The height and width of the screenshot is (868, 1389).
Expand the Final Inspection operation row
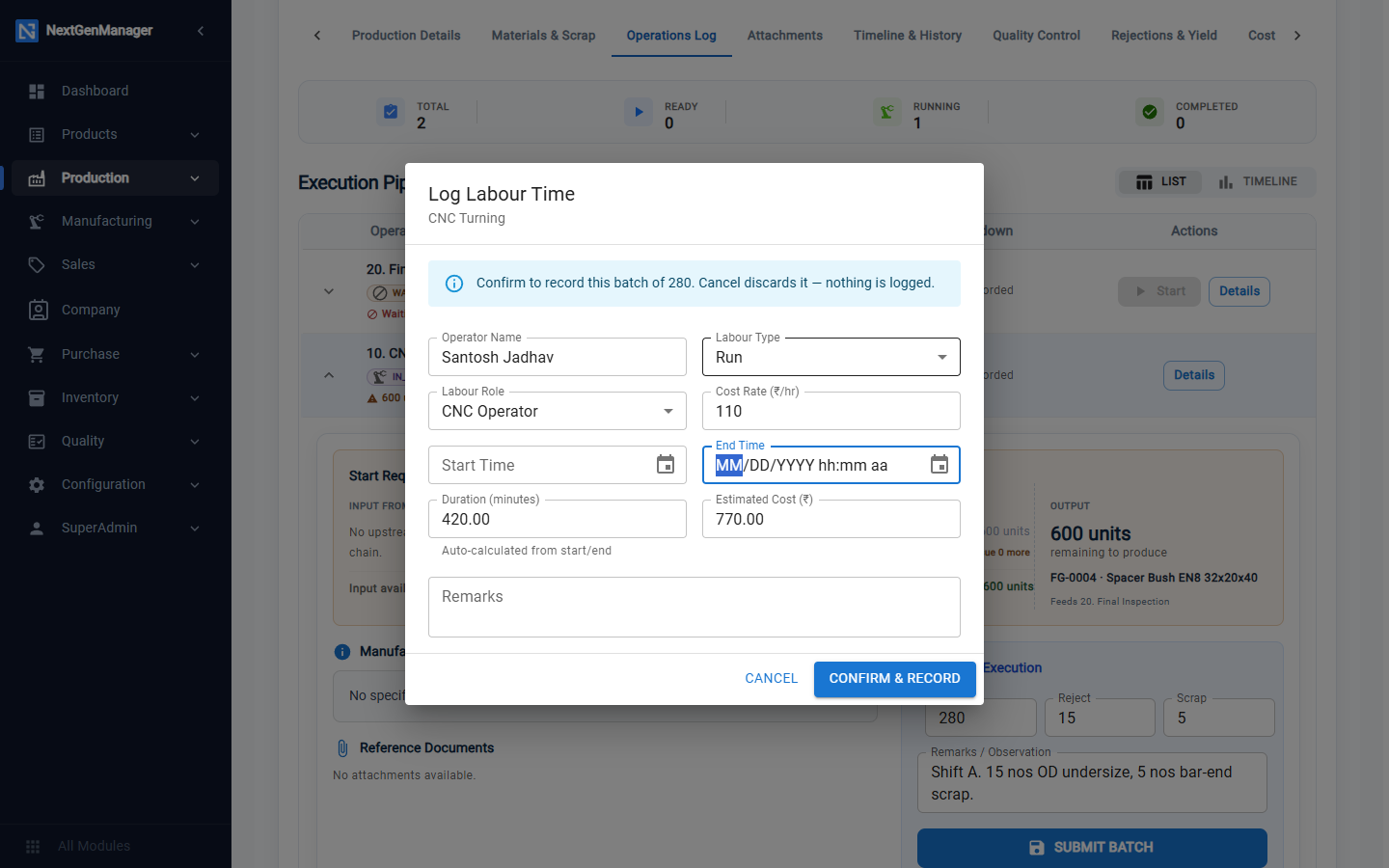[329, 291]
